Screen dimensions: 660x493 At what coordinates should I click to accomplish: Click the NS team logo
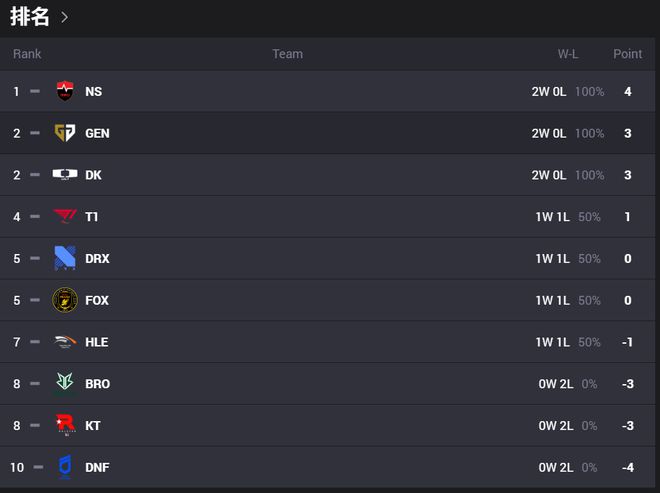tap(65, 91)
